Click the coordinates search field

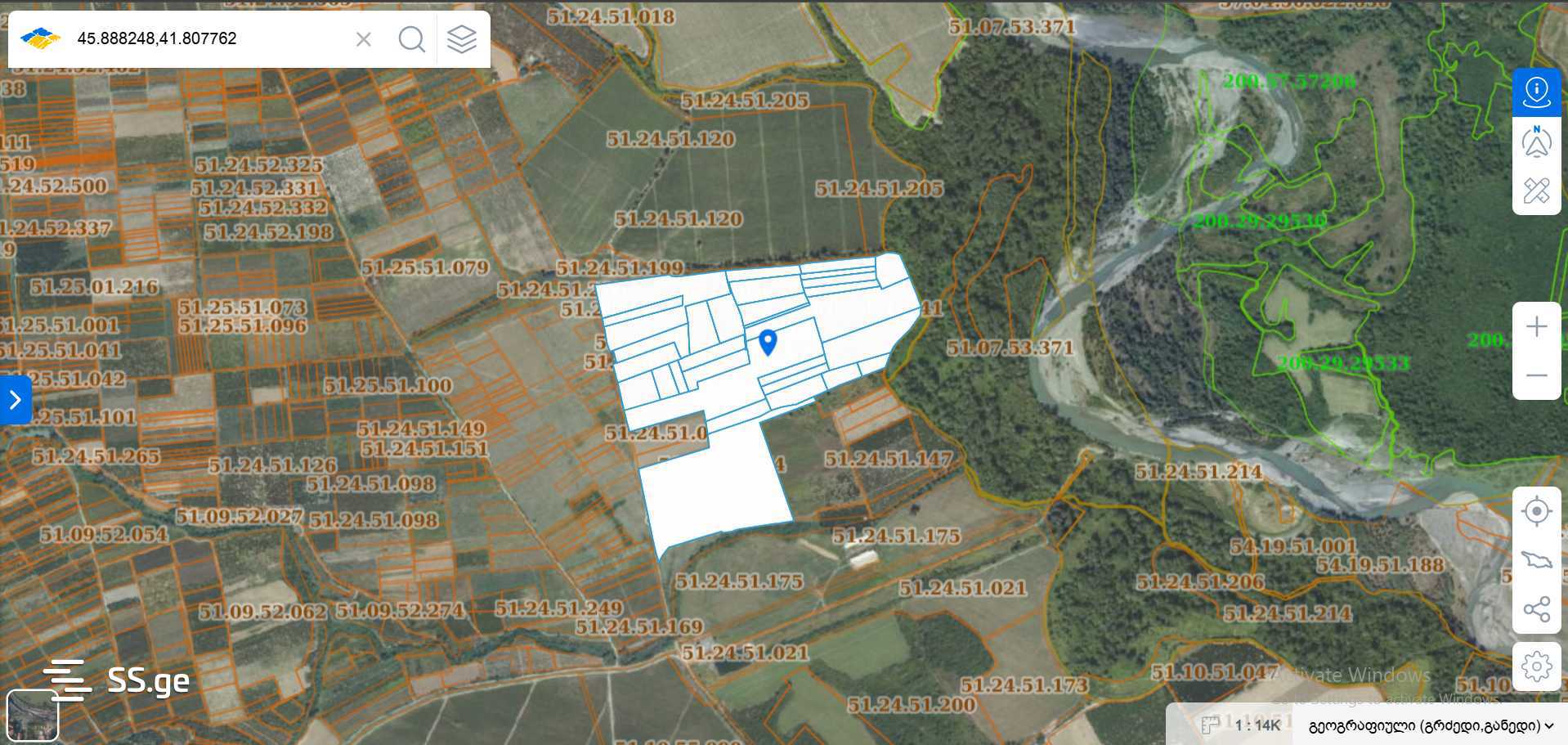208,38
